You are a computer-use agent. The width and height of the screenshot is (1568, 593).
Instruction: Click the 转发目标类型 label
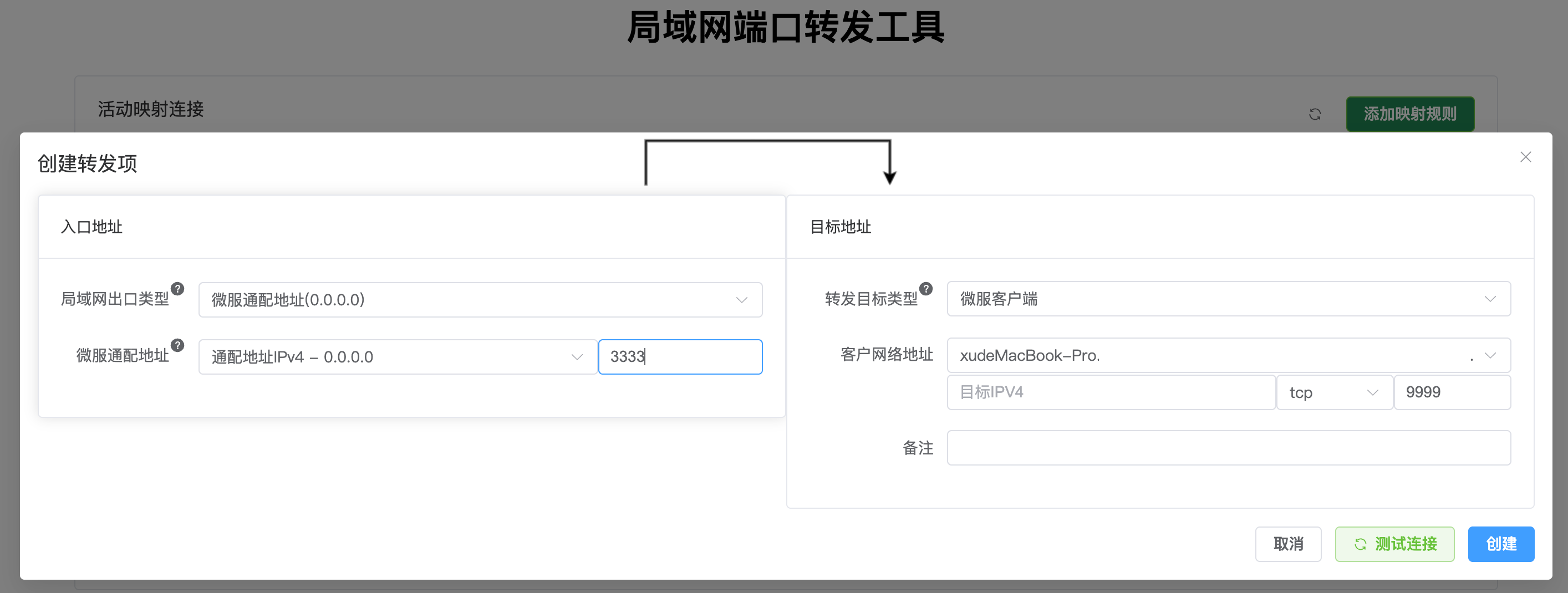click(871, 299)
